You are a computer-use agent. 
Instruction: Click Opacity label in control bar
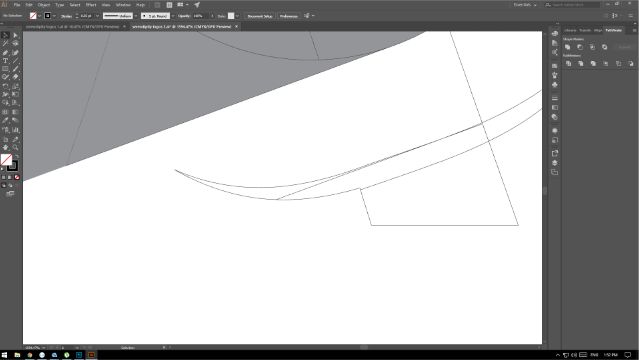(184, 16)
